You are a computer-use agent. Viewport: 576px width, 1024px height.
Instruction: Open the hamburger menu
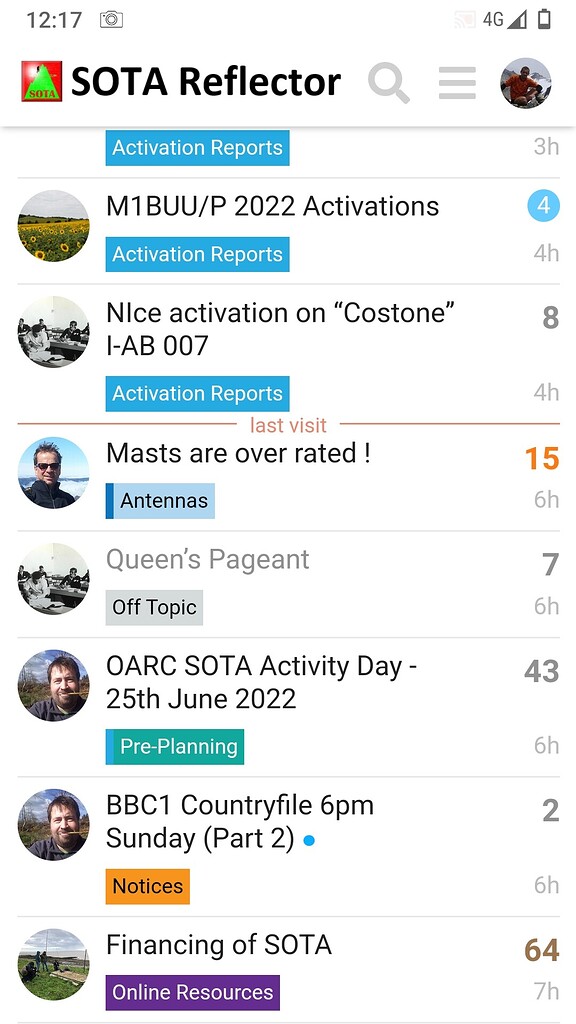[457, 84]
